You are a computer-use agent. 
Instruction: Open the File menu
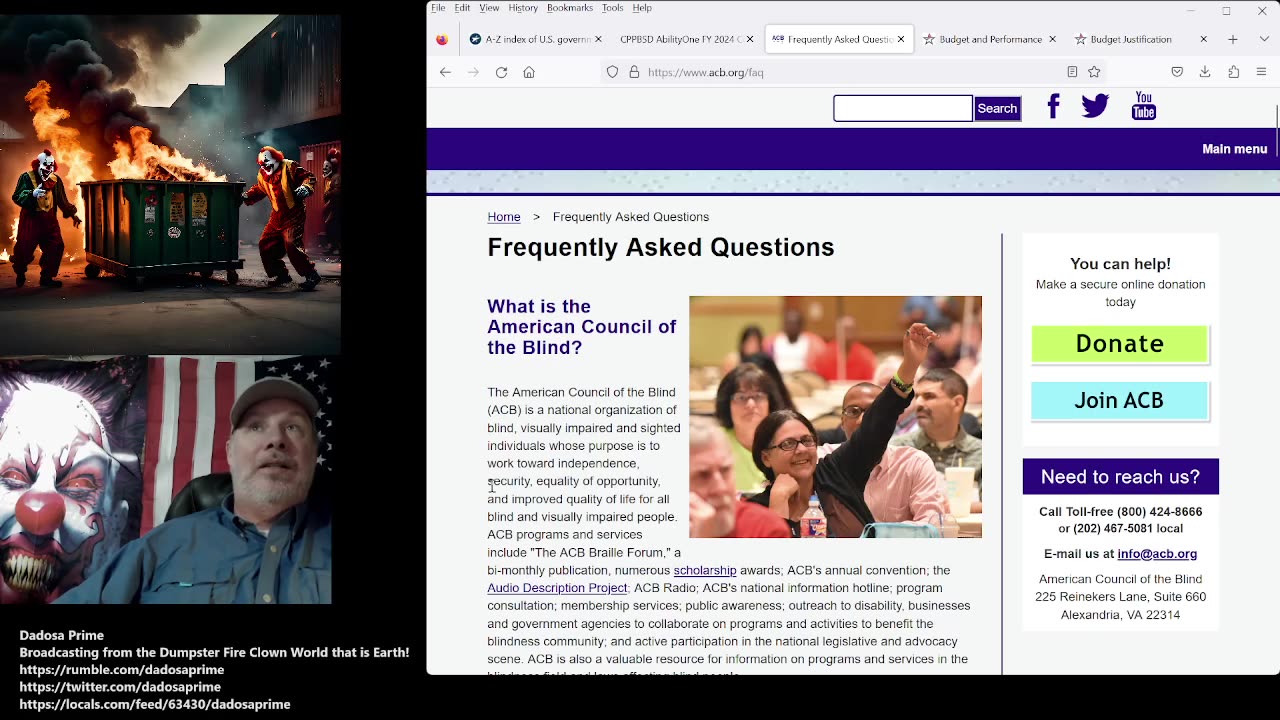click(438, 8)
